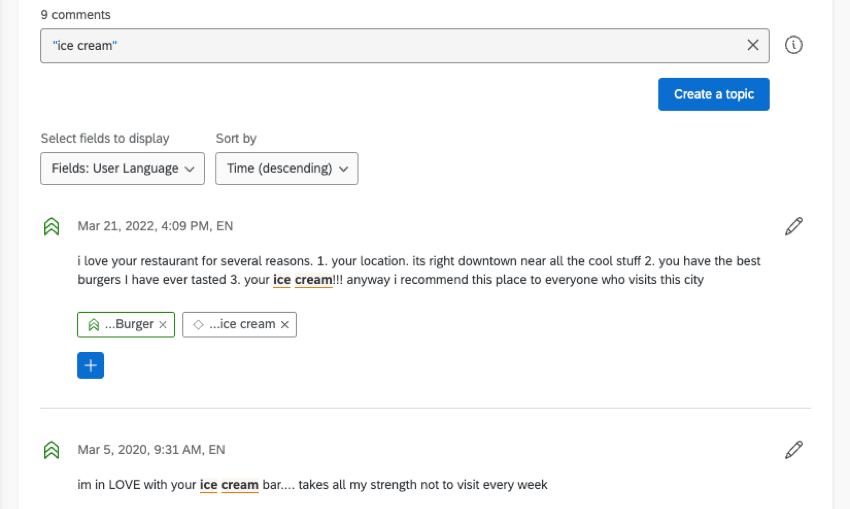Click the sentiment icon beside Mar 5 comment
Viewport: 850px width, 509px height.
(52, 450)
